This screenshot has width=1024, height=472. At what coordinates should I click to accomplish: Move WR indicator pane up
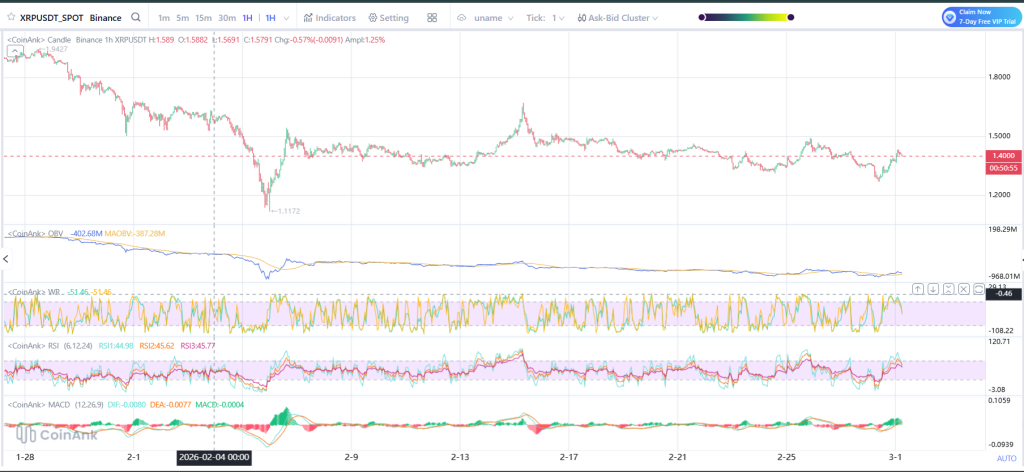917,288
